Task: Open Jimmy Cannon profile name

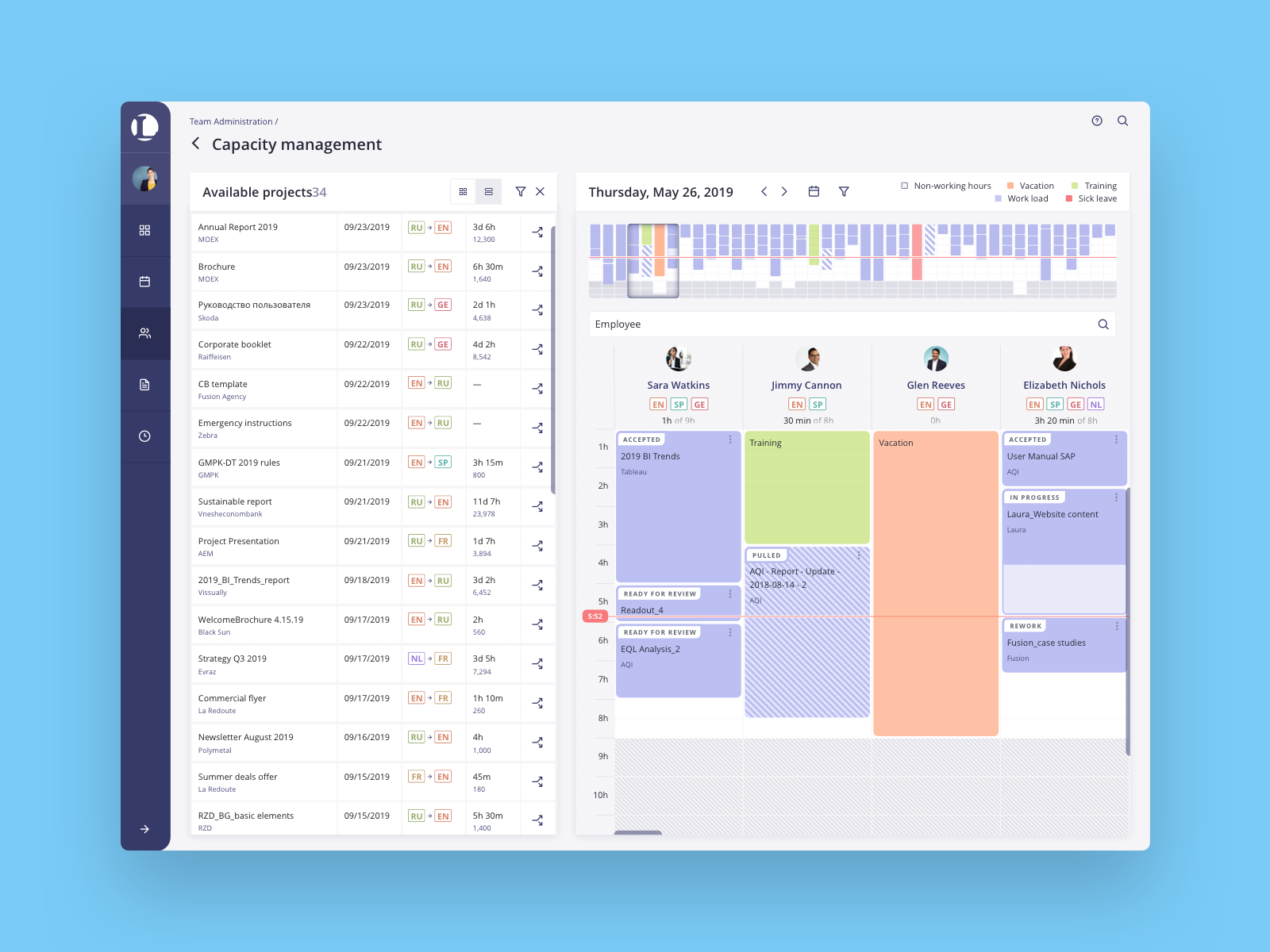Action: click(x=806, y=386)
